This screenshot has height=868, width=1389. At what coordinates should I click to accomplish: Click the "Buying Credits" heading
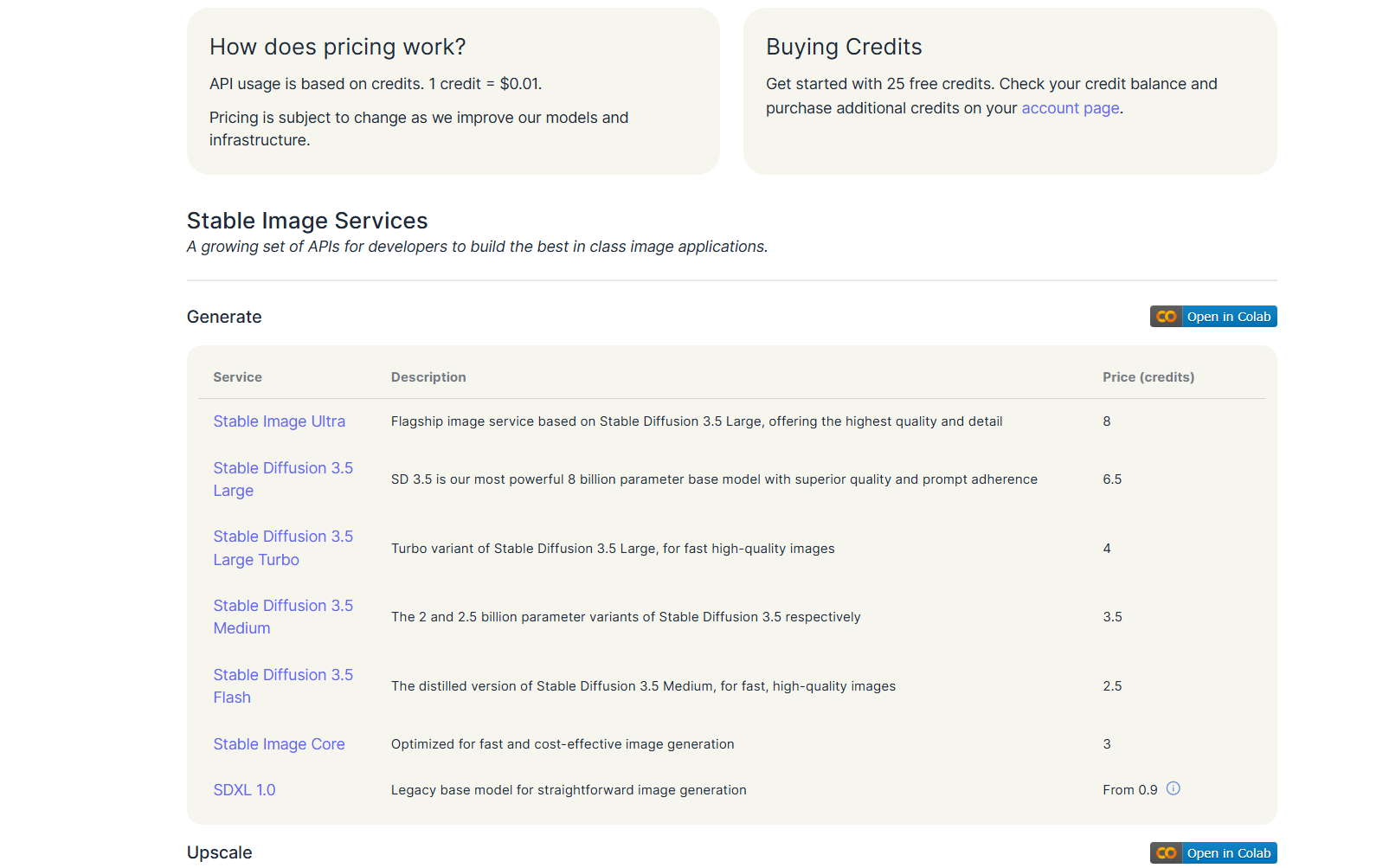point(844,47)
